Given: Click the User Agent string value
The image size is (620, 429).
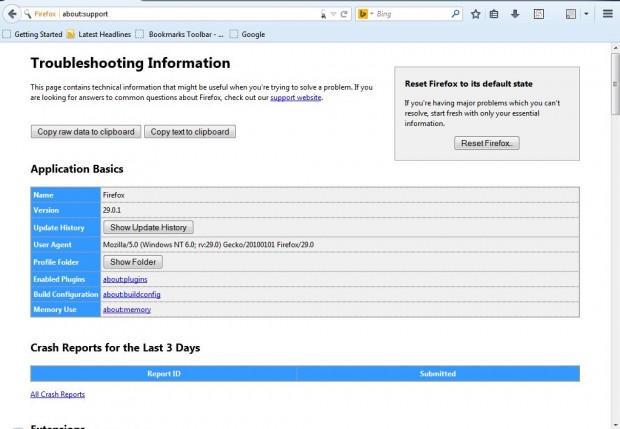Looking at the screenshot, I should coord(208,245).
